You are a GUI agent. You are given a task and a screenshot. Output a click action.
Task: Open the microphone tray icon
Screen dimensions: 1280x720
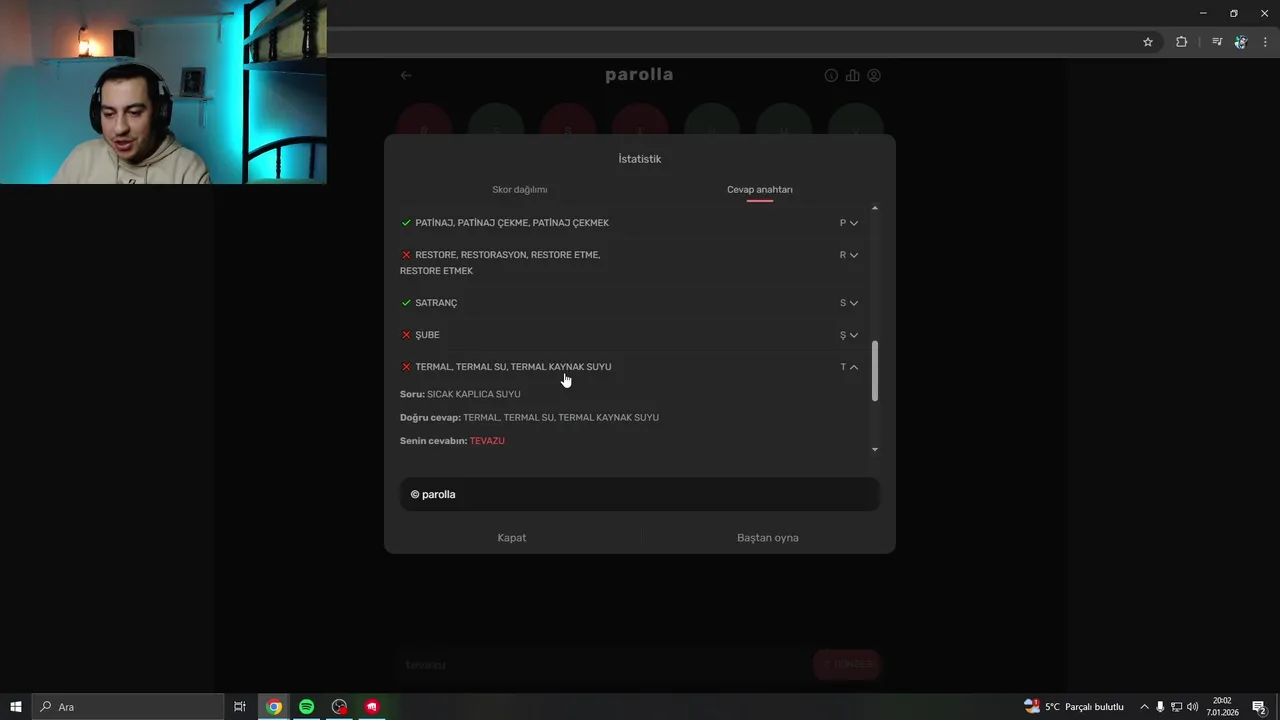coord(1160,707)
